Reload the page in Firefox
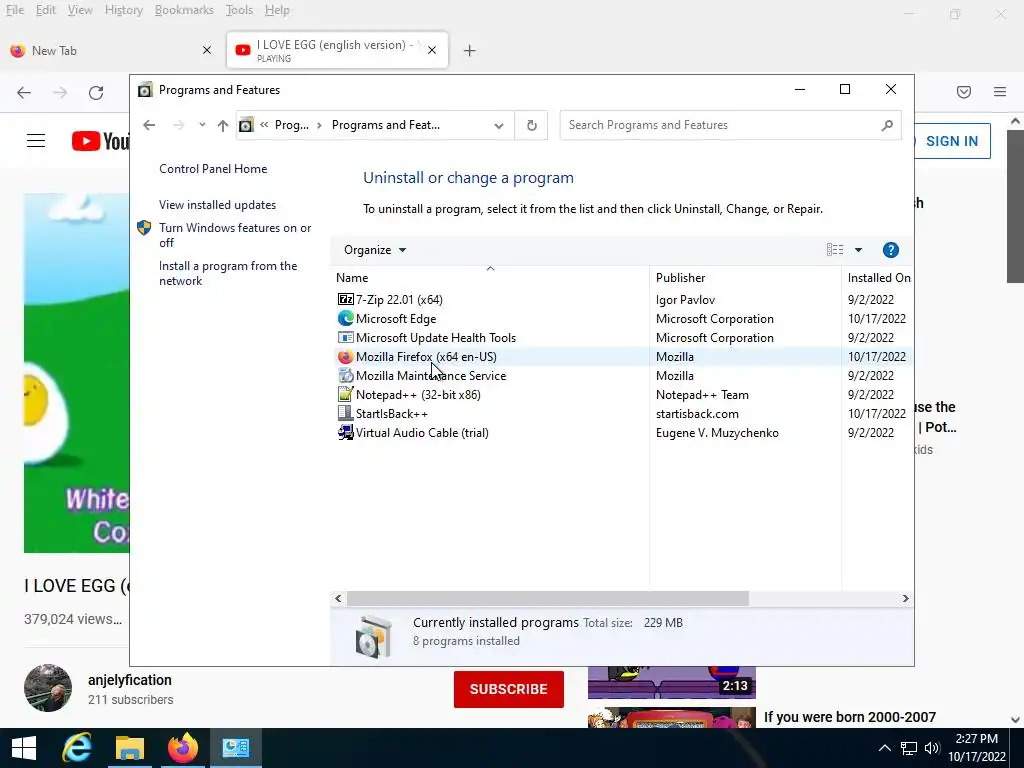The image size is (1024, 768). coord(96,93)
